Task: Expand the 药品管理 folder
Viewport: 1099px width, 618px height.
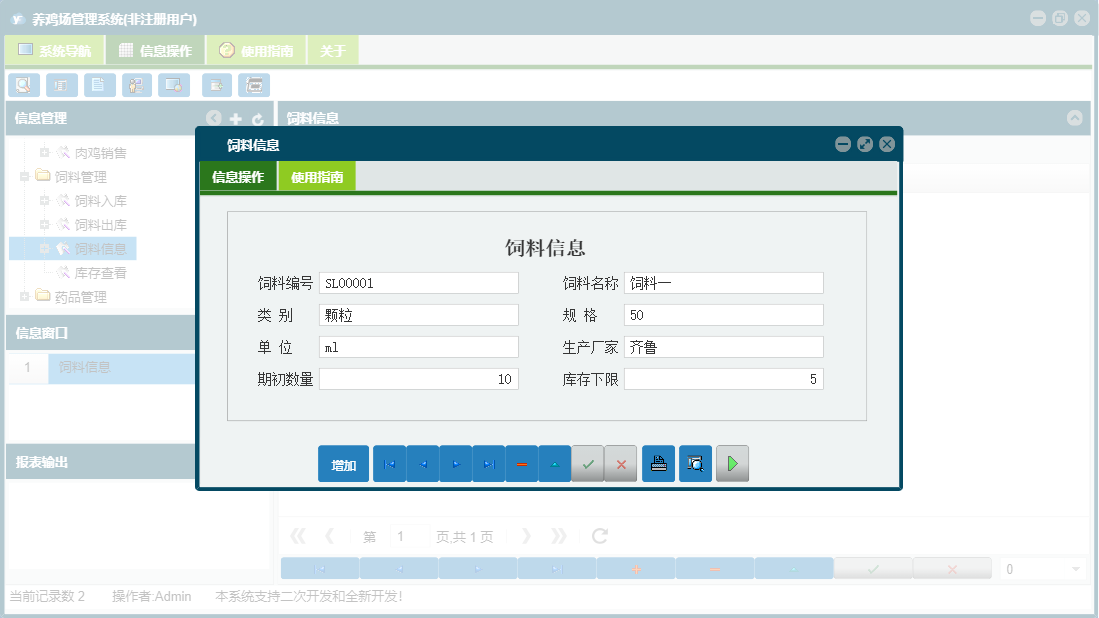Action: coord(24,296)
